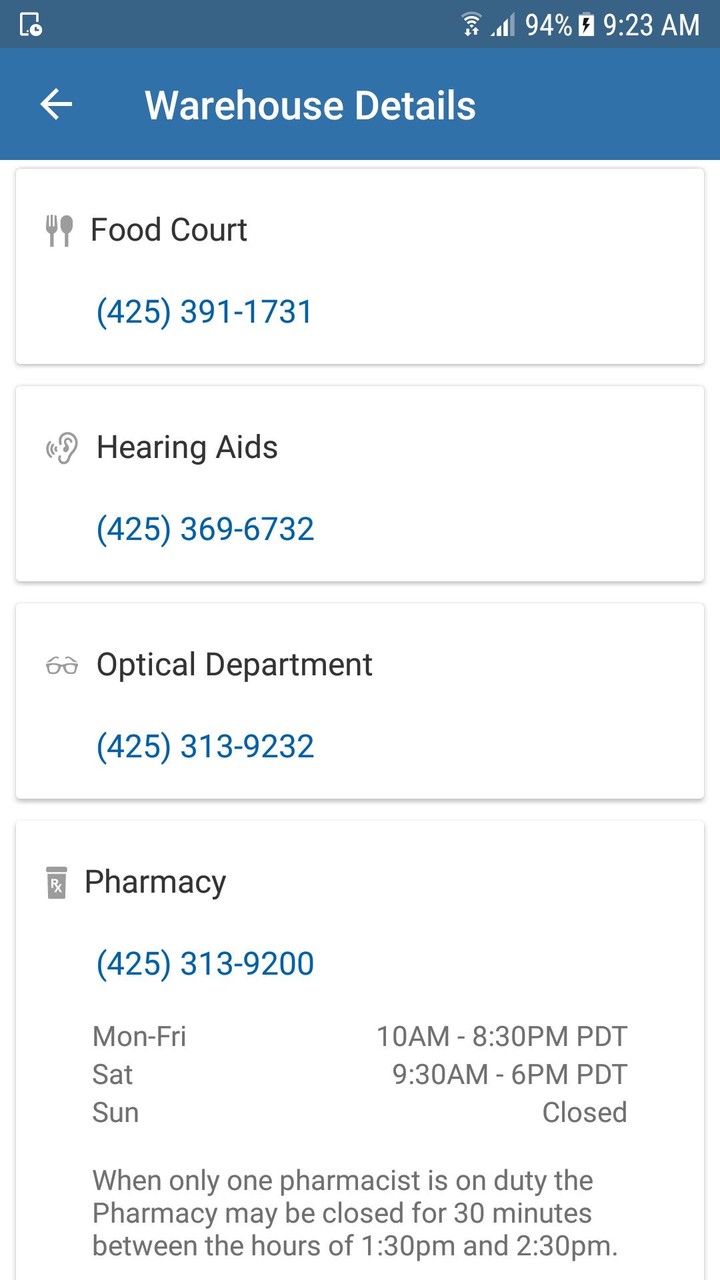Tap the Food Court fork and knife icon
The width and height of the screenshot is (720, 1280).
pyautogui.click(x=59, y=230)
